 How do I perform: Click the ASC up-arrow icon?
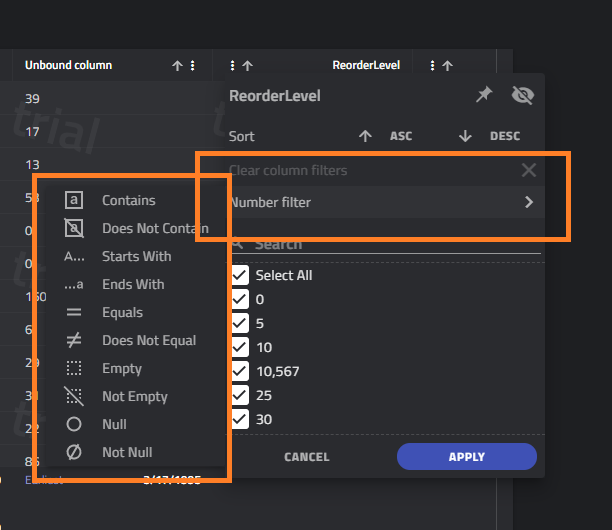[365, 136]
